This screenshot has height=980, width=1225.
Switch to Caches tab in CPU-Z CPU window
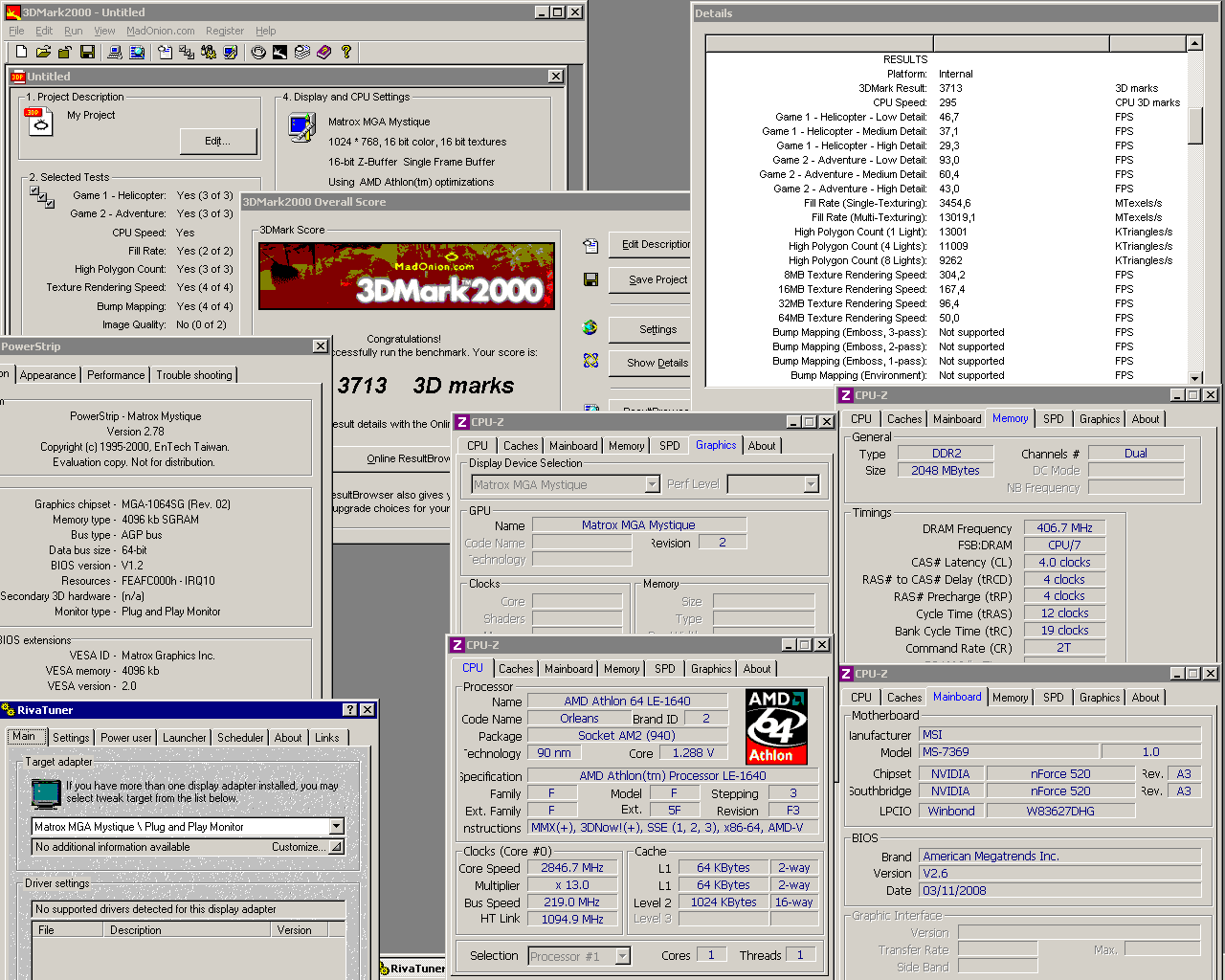[x=516, y=669]
